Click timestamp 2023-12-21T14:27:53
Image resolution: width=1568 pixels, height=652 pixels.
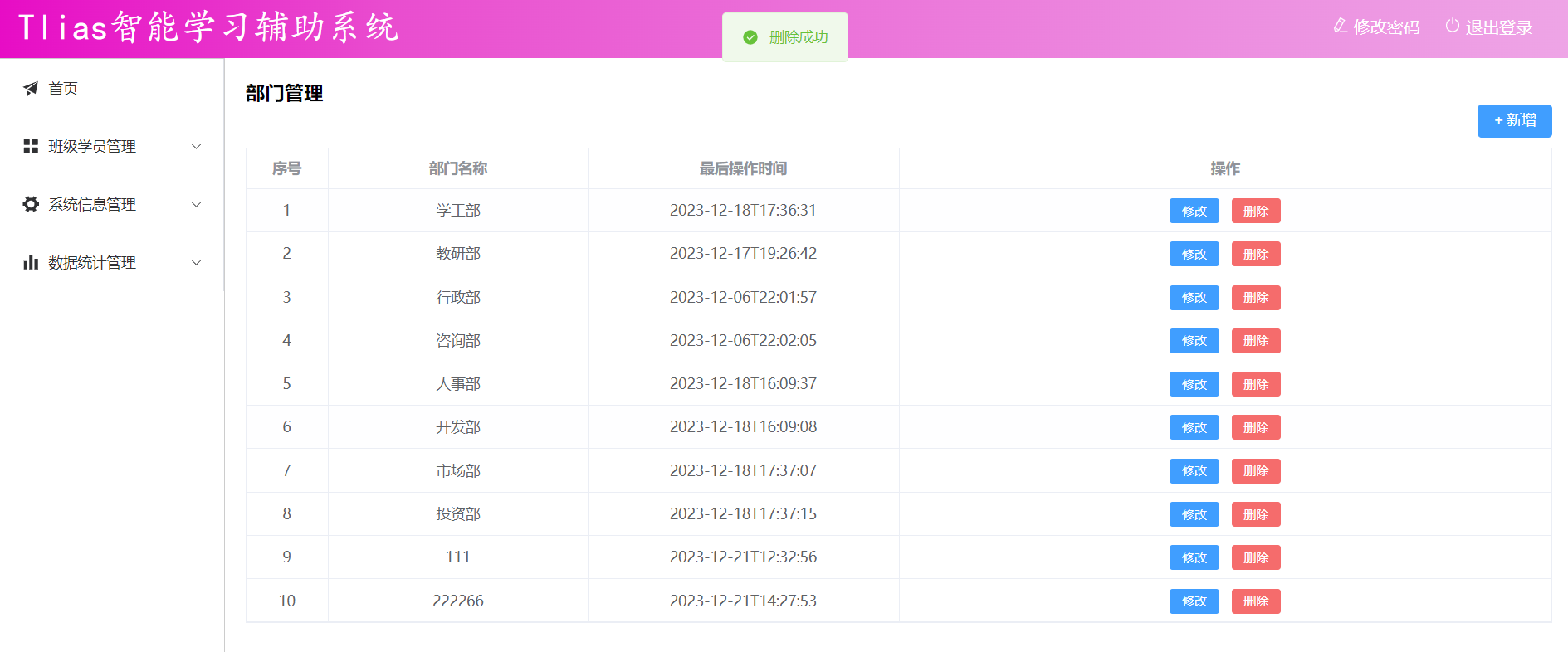click(743, 601)
